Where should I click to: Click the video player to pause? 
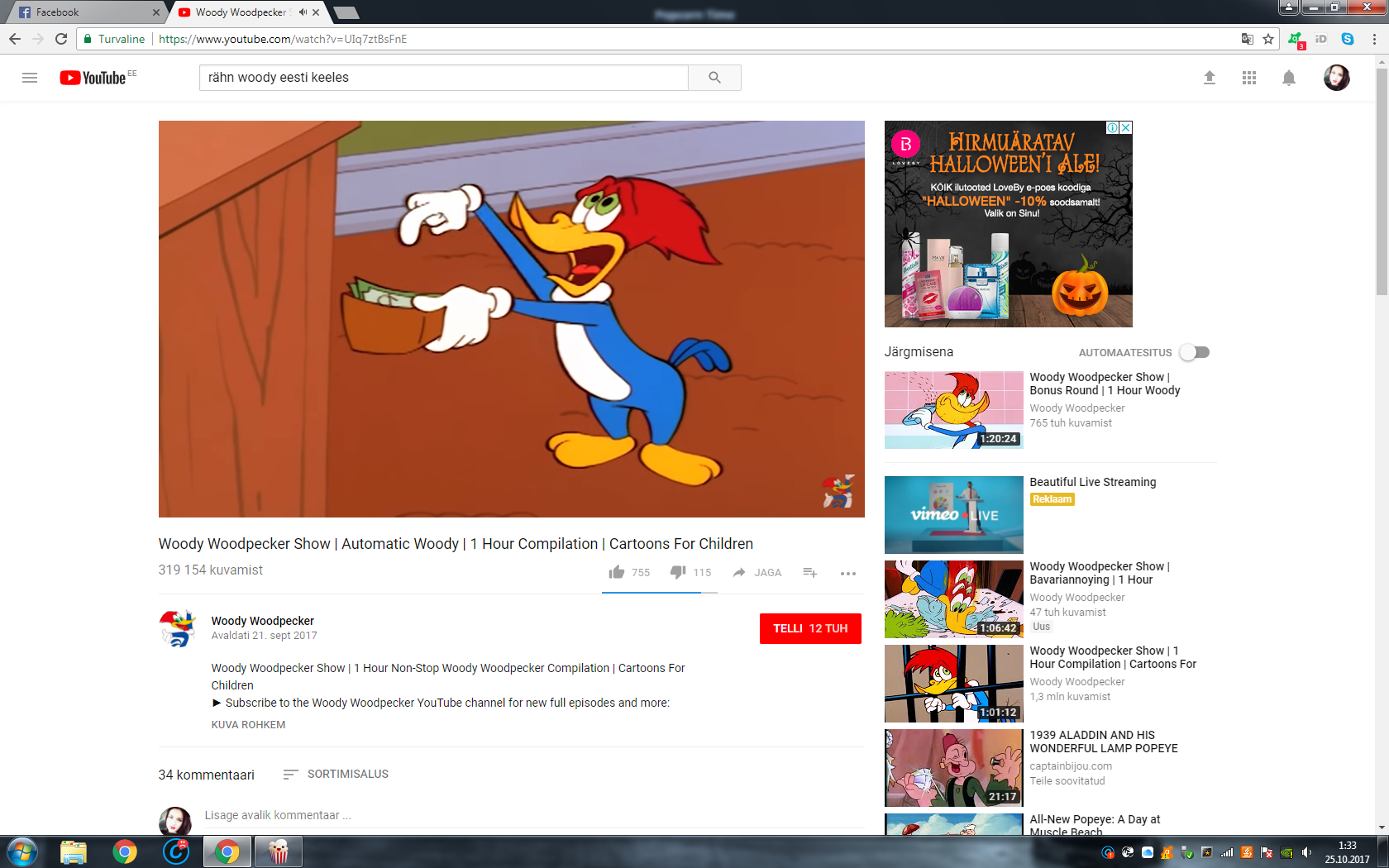(512, 319)
